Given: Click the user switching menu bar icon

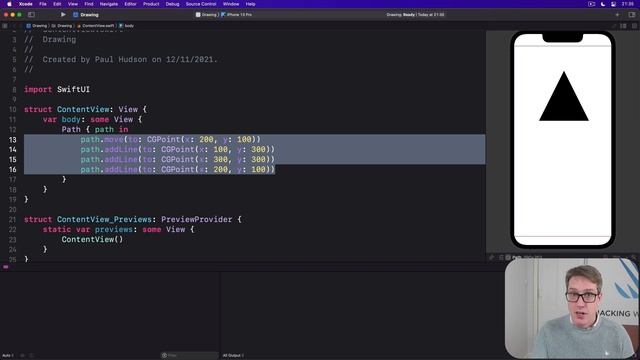Looking at the screenshot, I should point(613,4).
